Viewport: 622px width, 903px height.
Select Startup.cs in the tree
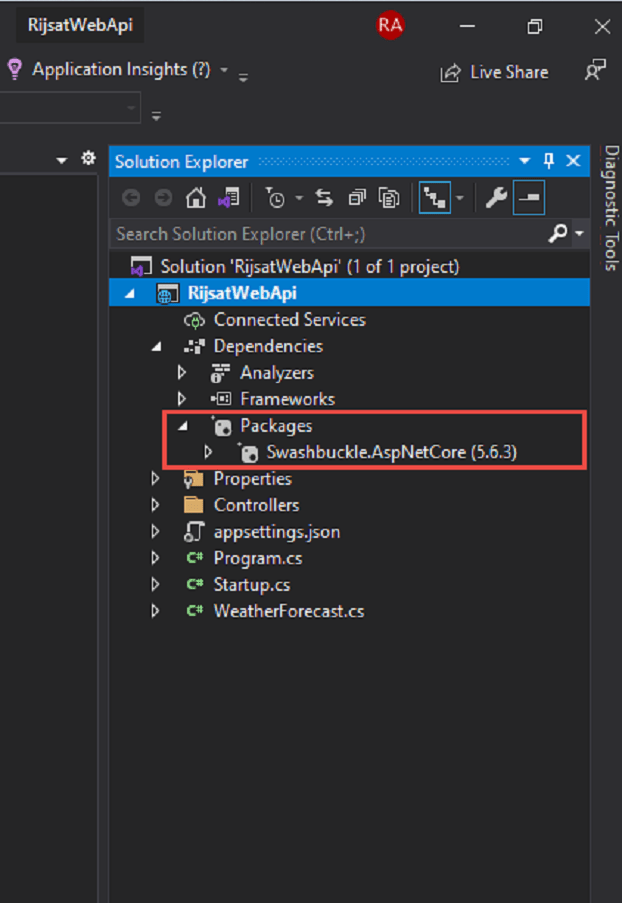[251, 584]
